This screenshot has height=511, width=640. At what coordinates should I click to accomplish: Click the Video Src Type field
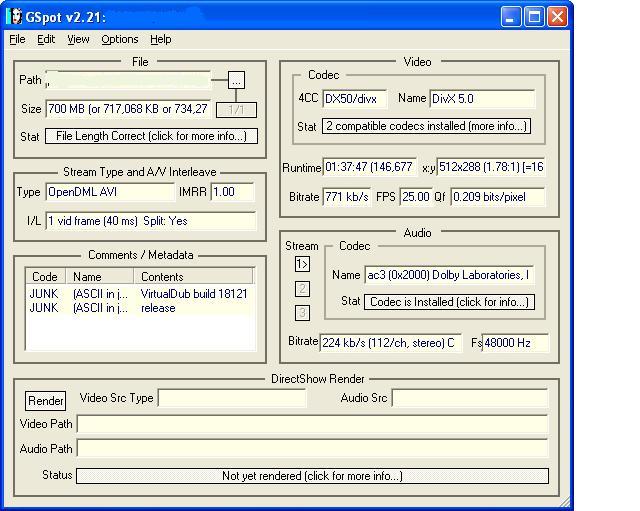coord(232,398)
